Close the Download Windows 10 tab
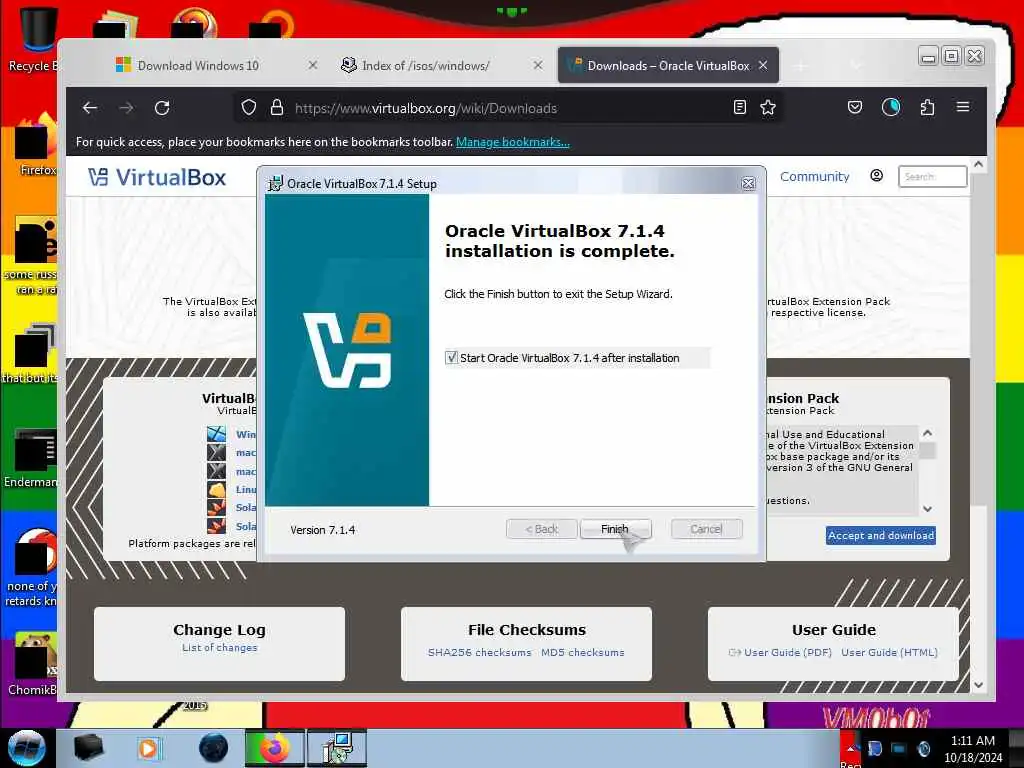Screen dimensions: 1024x768 point(313,65)
